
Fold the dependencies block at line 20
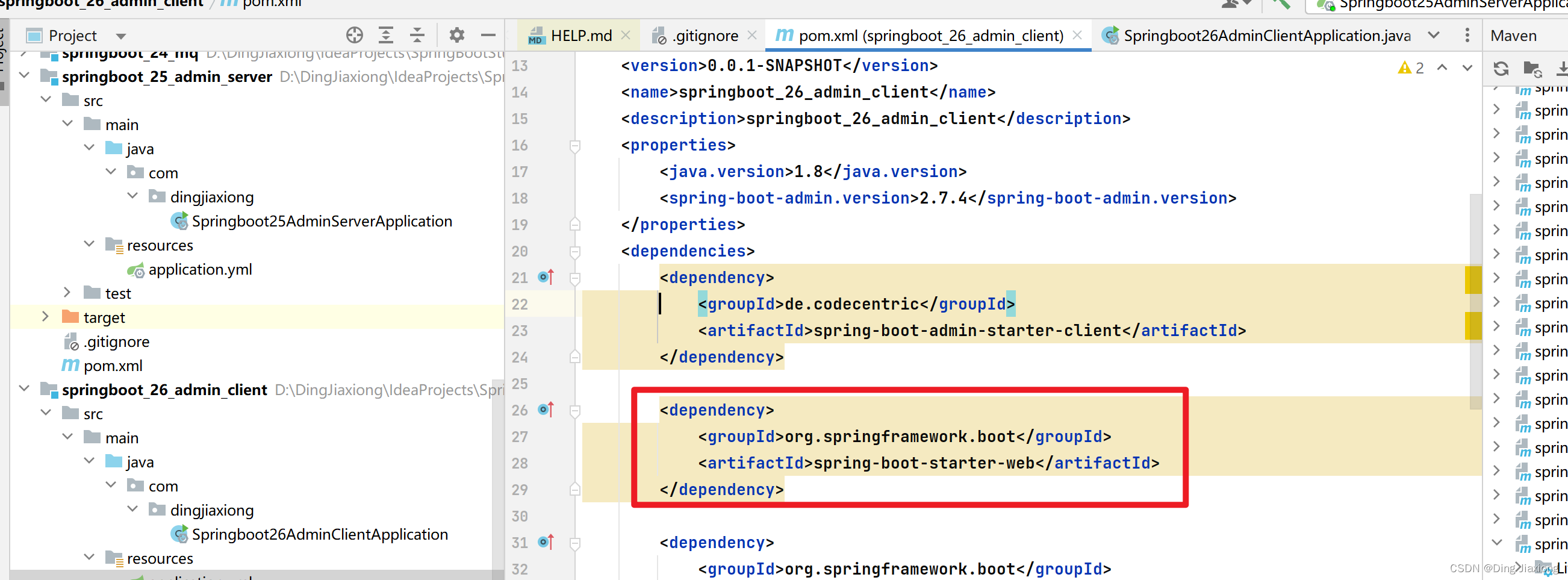pyautogui.click(x=574, y=252)
